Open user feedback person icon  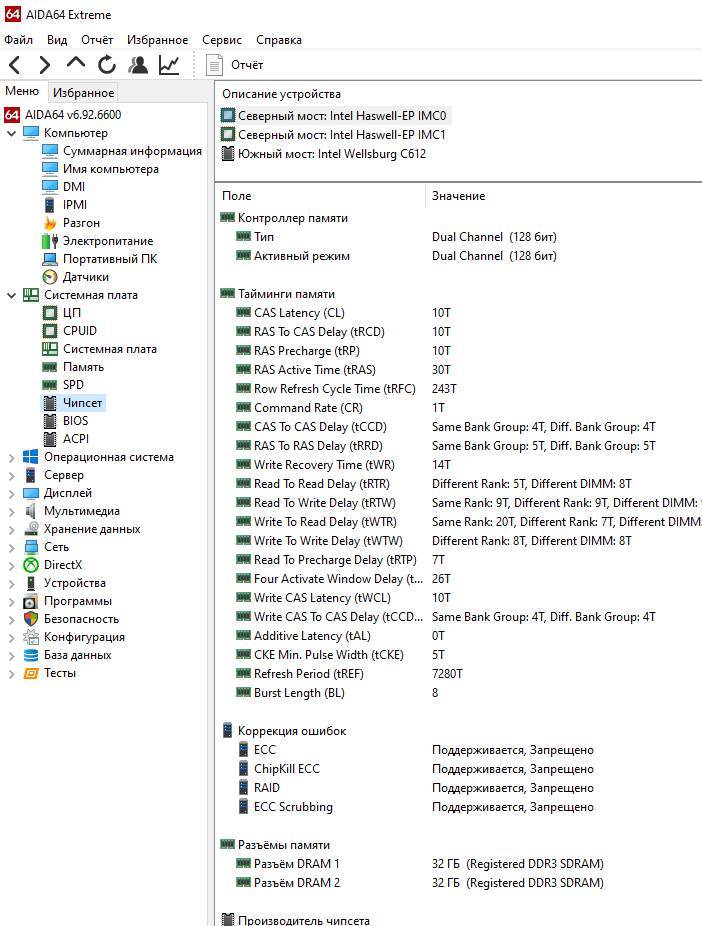pos(138,64)
